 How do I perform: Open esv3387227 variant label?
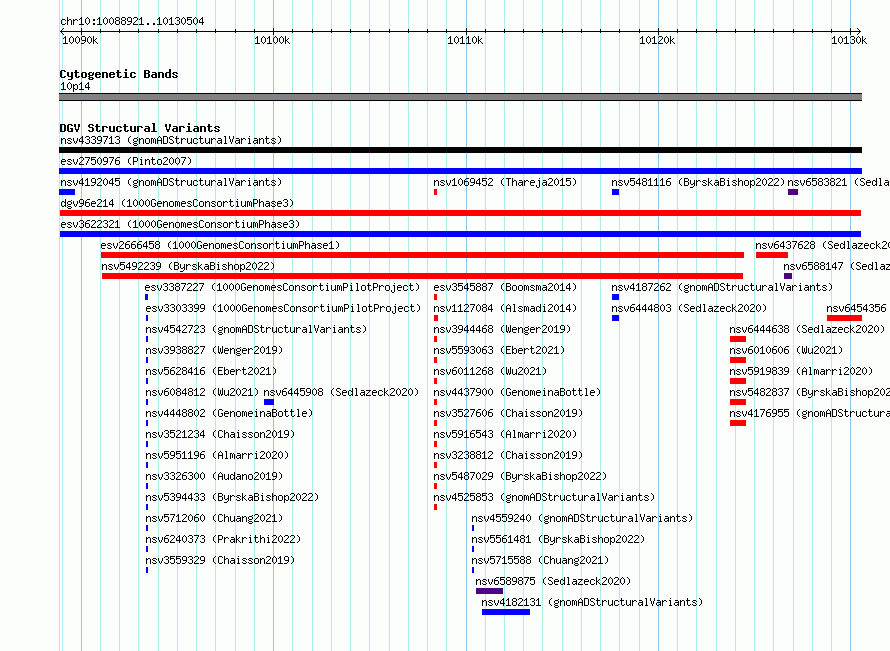point(283,287)
